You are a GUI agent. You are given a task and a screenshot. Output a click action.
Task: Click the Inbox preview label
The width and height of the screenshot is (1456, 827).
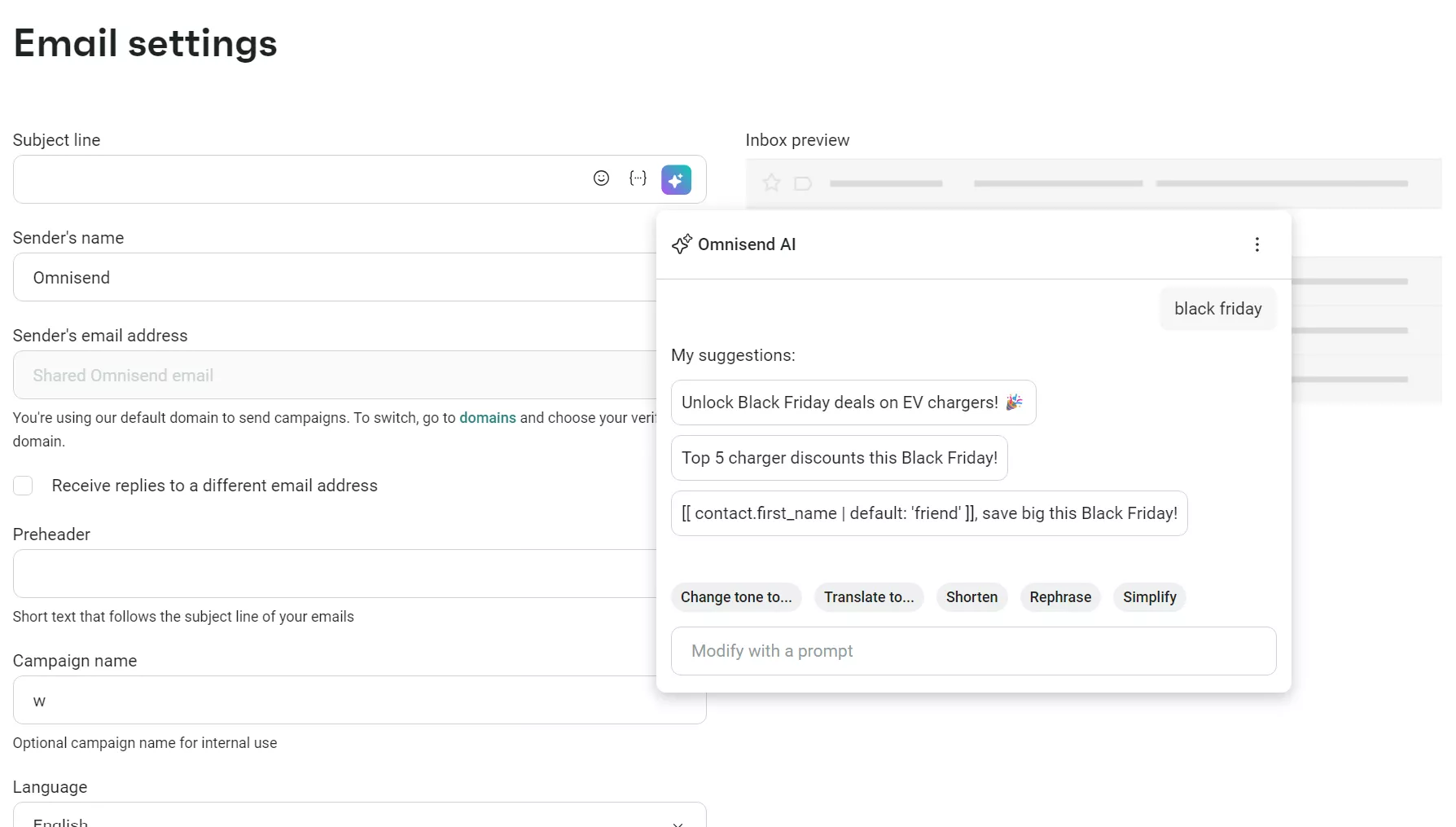(x=797, y=140)
